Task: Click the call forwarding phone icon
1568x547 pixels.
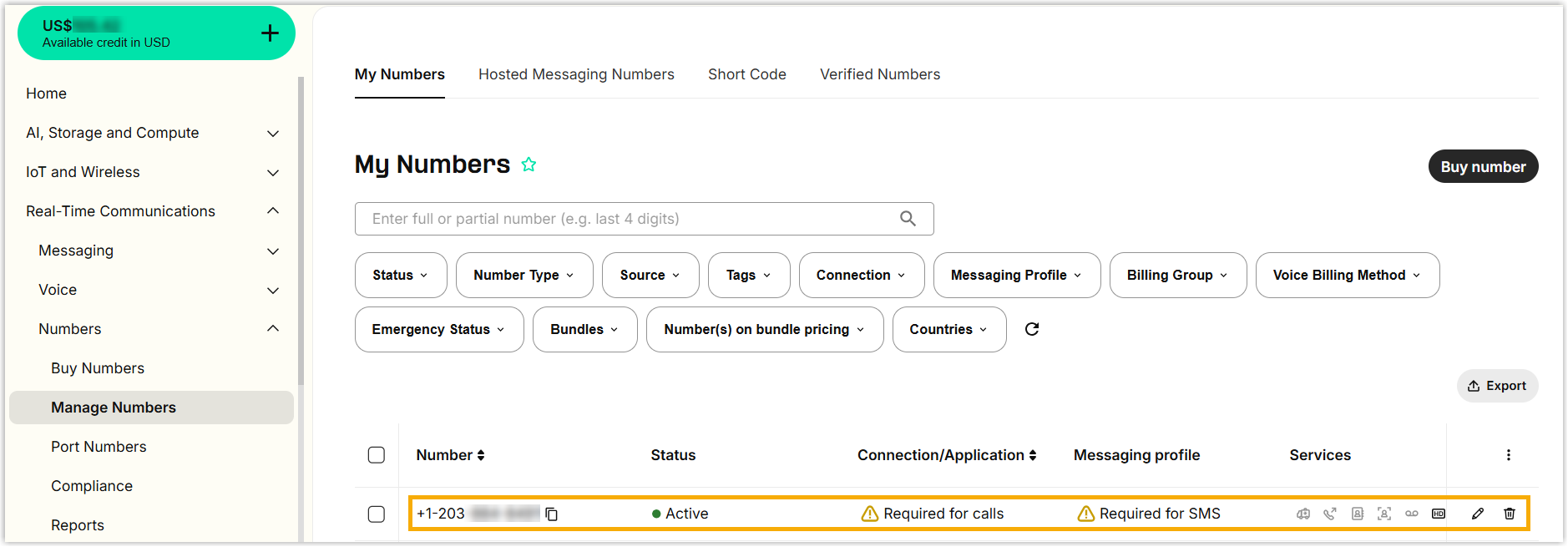Action: (1330, 514)
